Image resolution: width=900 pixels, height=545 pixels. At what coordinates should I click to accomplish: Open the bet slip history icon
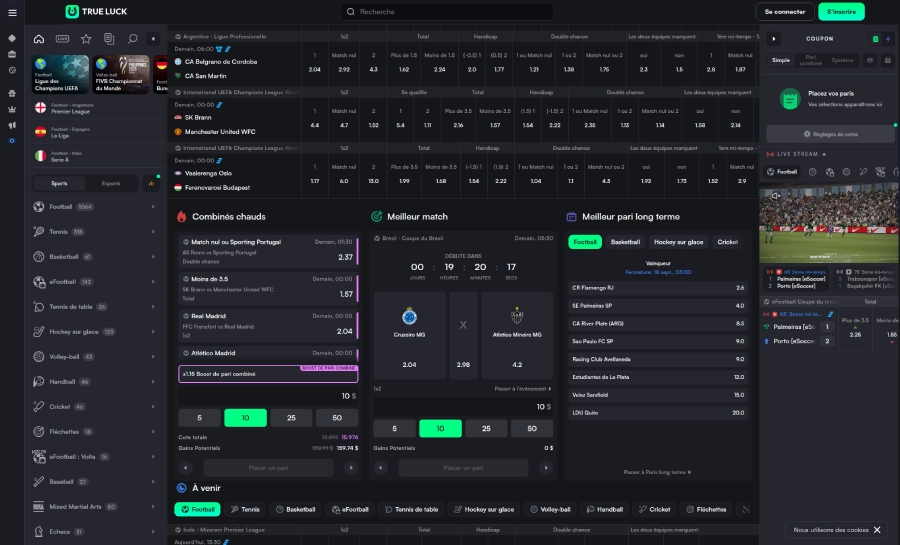click(109, 39)
